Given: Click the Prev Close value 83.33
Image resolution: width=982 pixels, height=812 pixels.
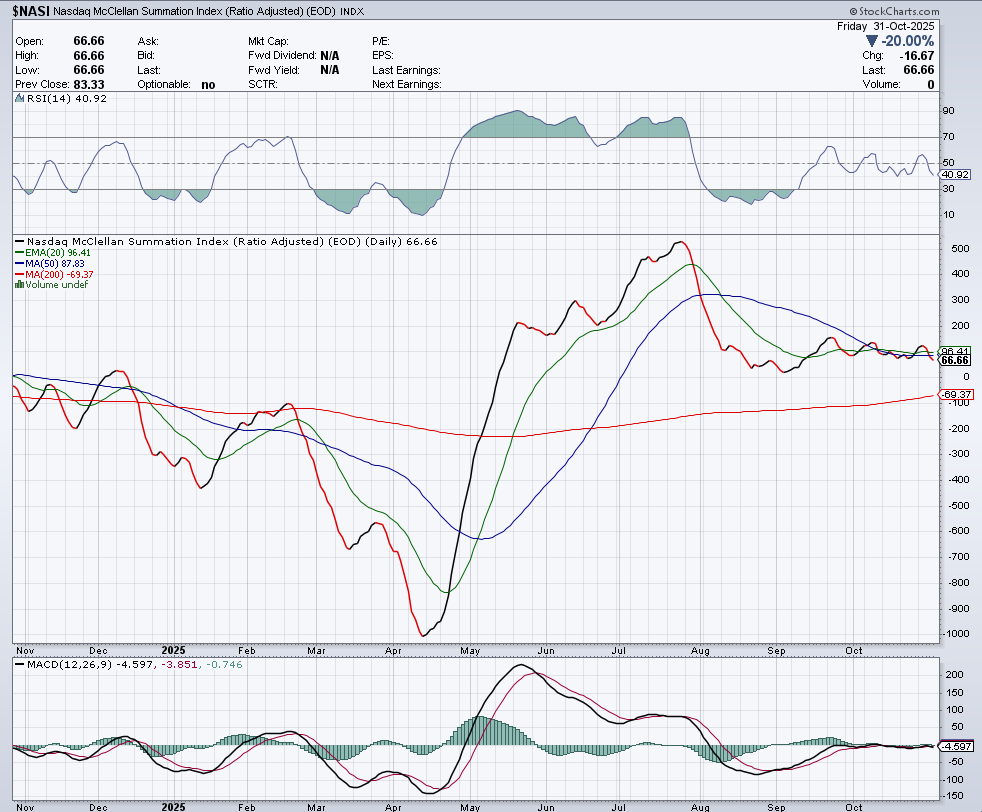Looking at the screenshot, I should click(89, 85).
